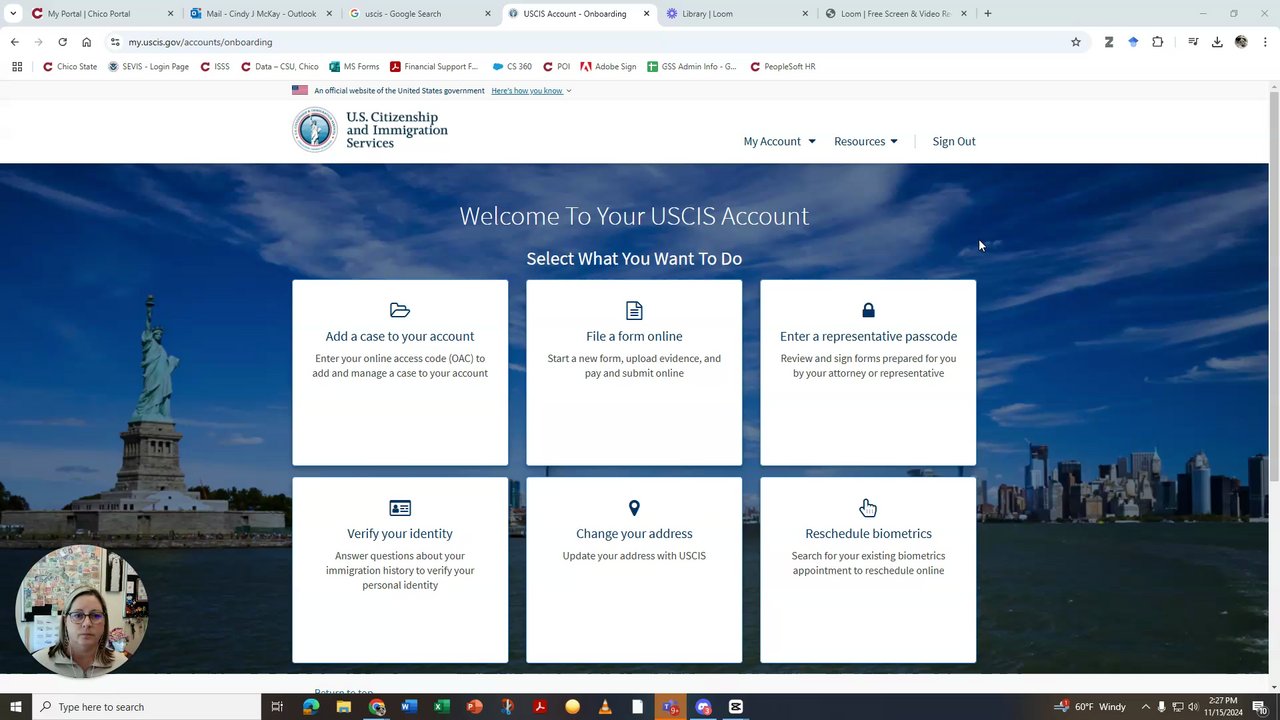Open the Chrome three-dot menu
This screenshot has height=720, width=1280.
(1265, 42)
